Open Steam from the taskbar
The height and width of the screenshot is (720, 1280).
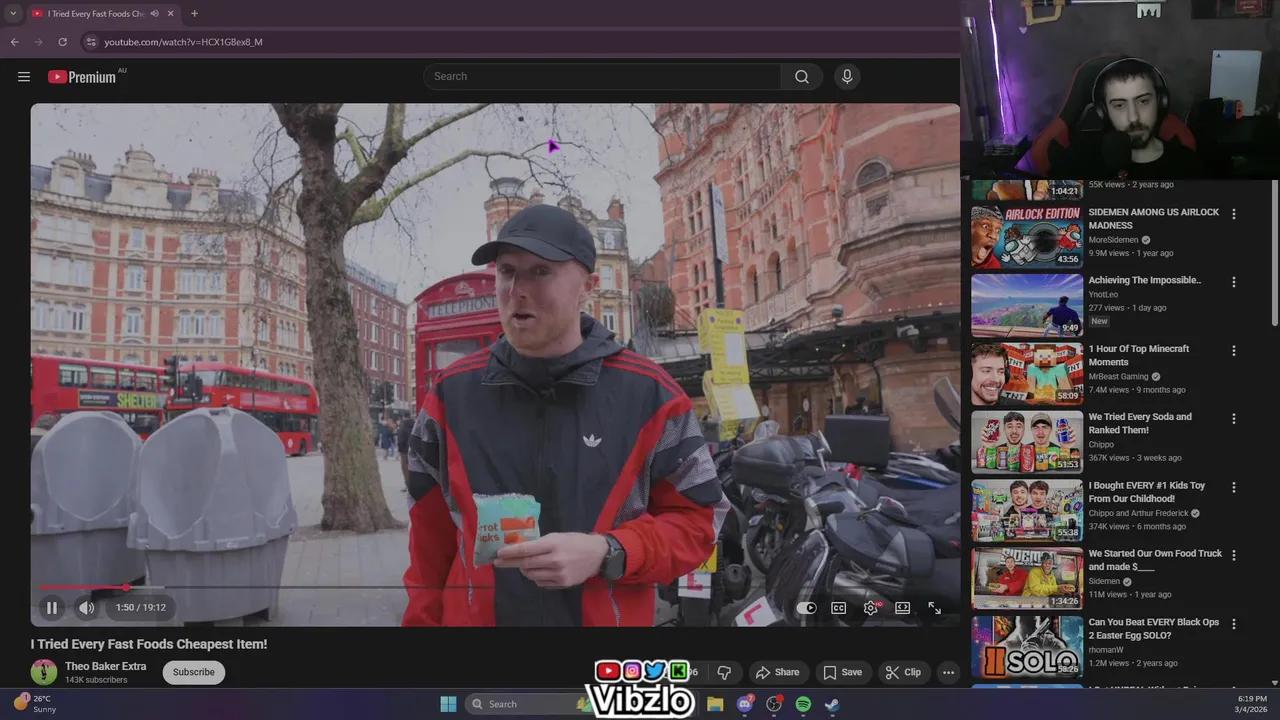(x=832, y=704)
